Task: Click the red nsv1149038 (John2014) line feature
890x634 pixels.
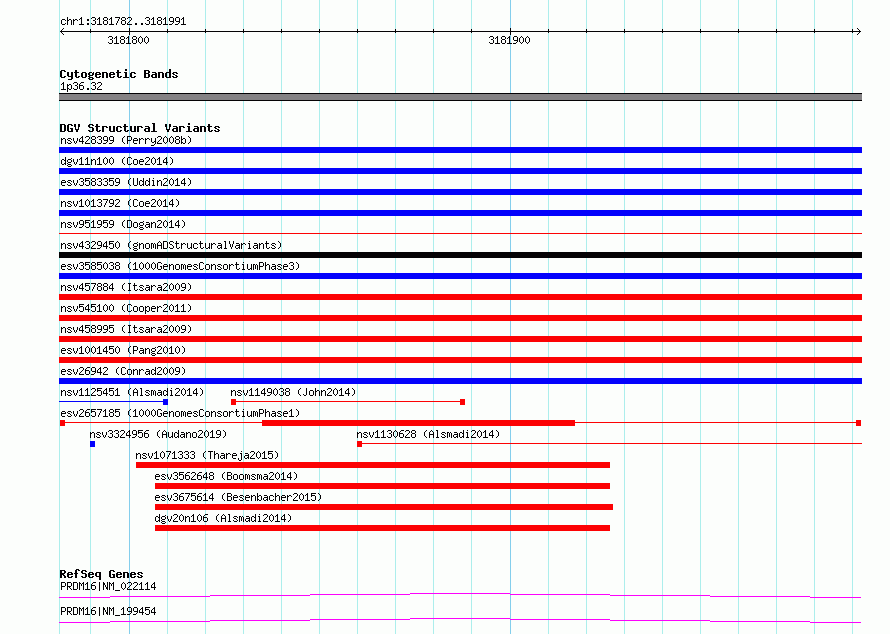Action: pos(348,402)
